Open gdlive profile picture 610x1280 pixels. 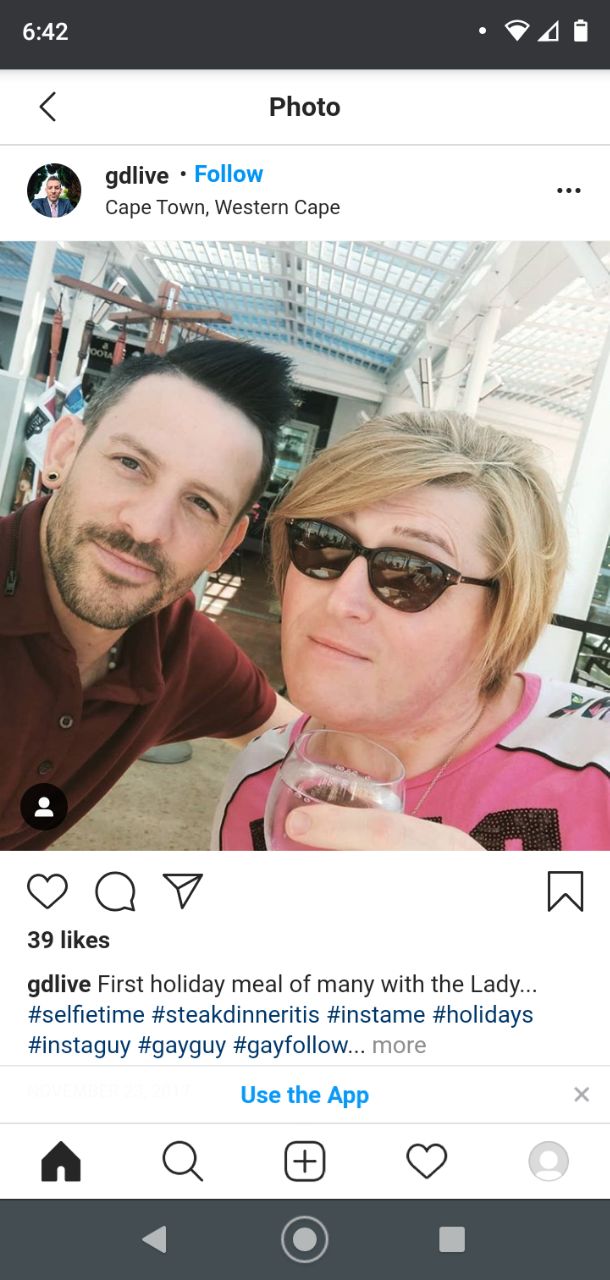[x=54, y=190]
